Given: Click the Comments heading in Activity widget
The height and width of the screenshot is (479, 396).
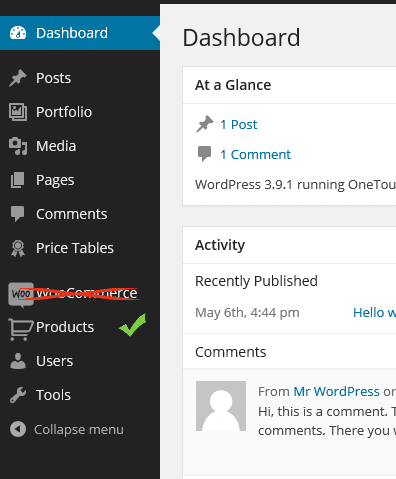Looking at the screenshot, I should [231, 352].
